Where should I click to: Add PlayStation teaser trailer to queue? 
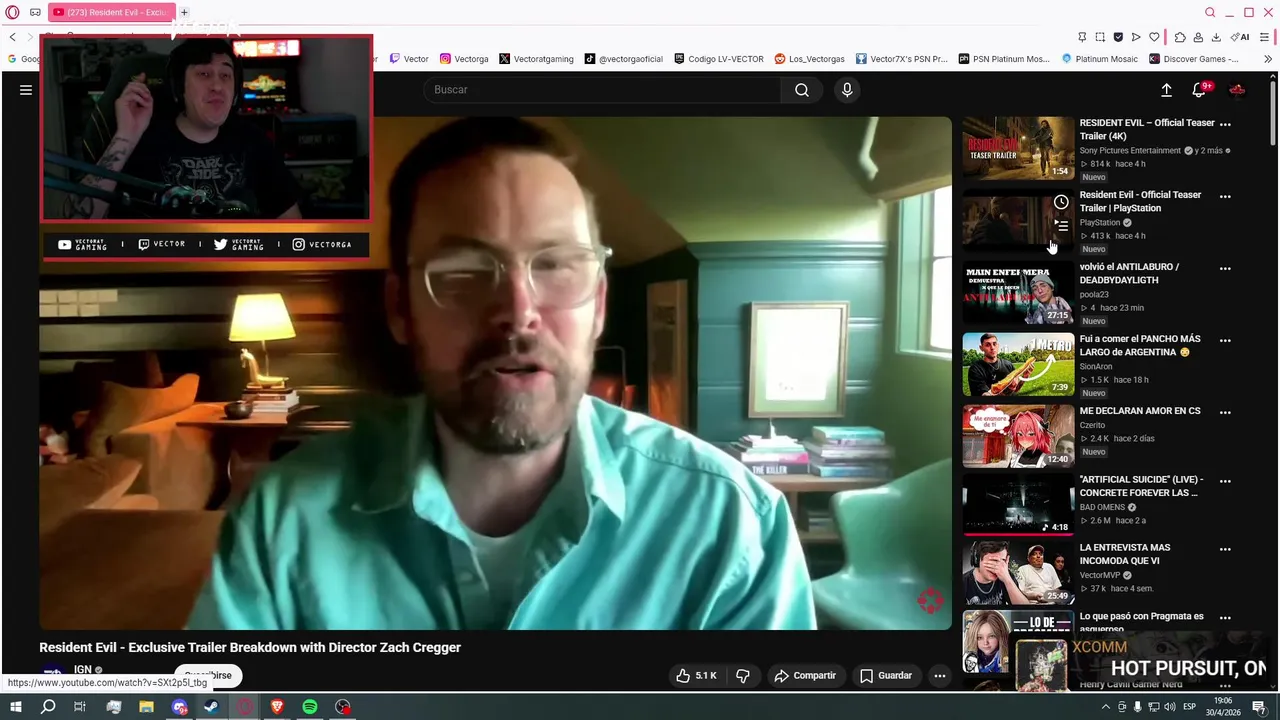pyautogui.click(x=1061, y=226)
